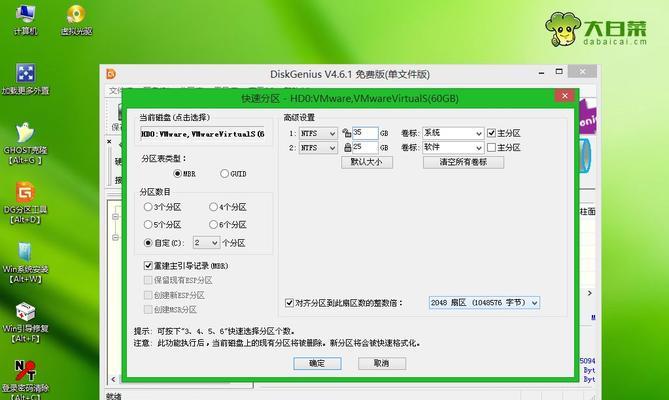This screenshot has width=669, height=400.
Task: Open the 计算机 desktop icon
Action: (26, 19)
